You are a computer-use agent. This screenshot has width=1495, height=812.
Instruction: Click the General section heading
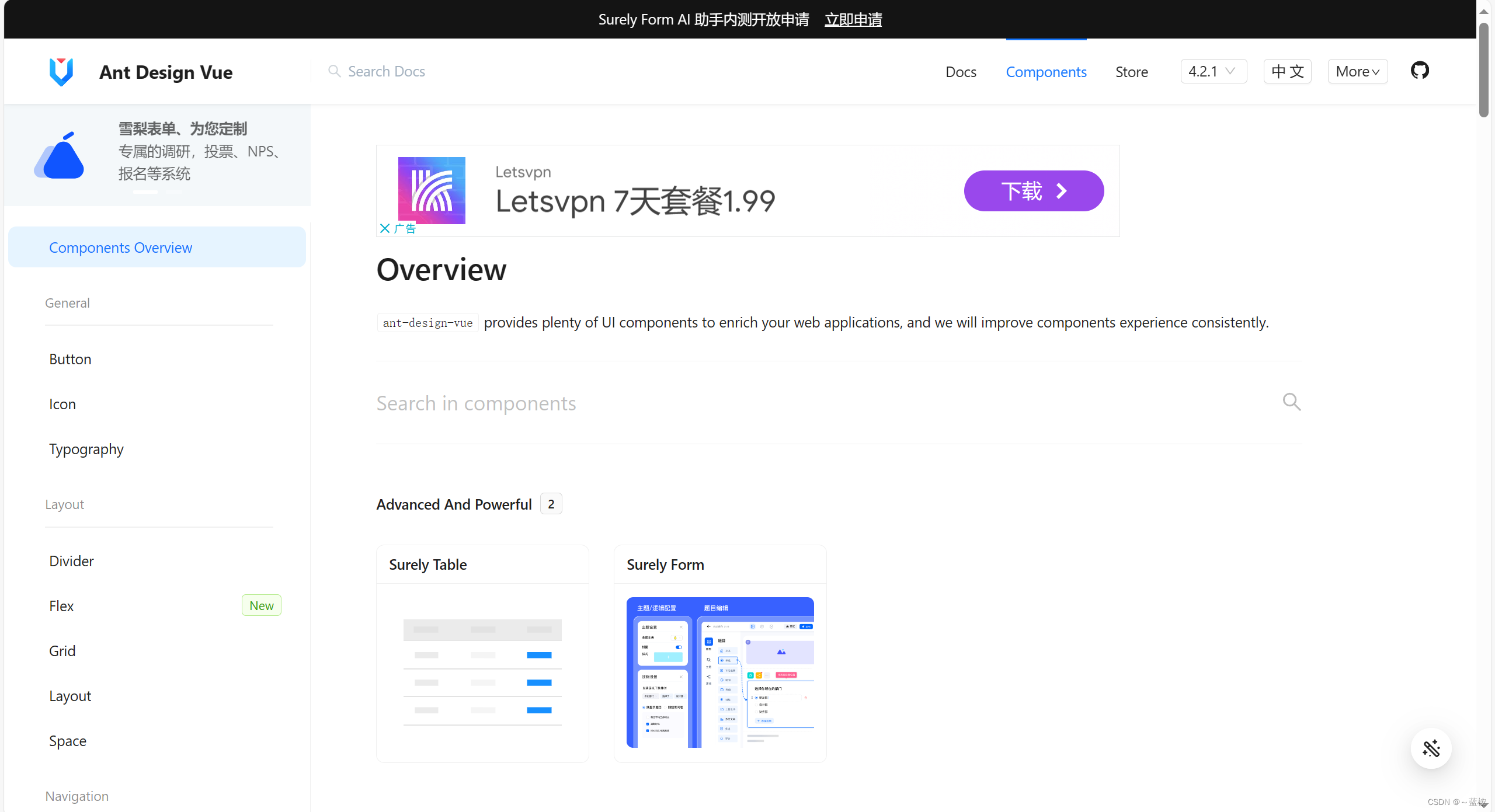pos(67,303)
